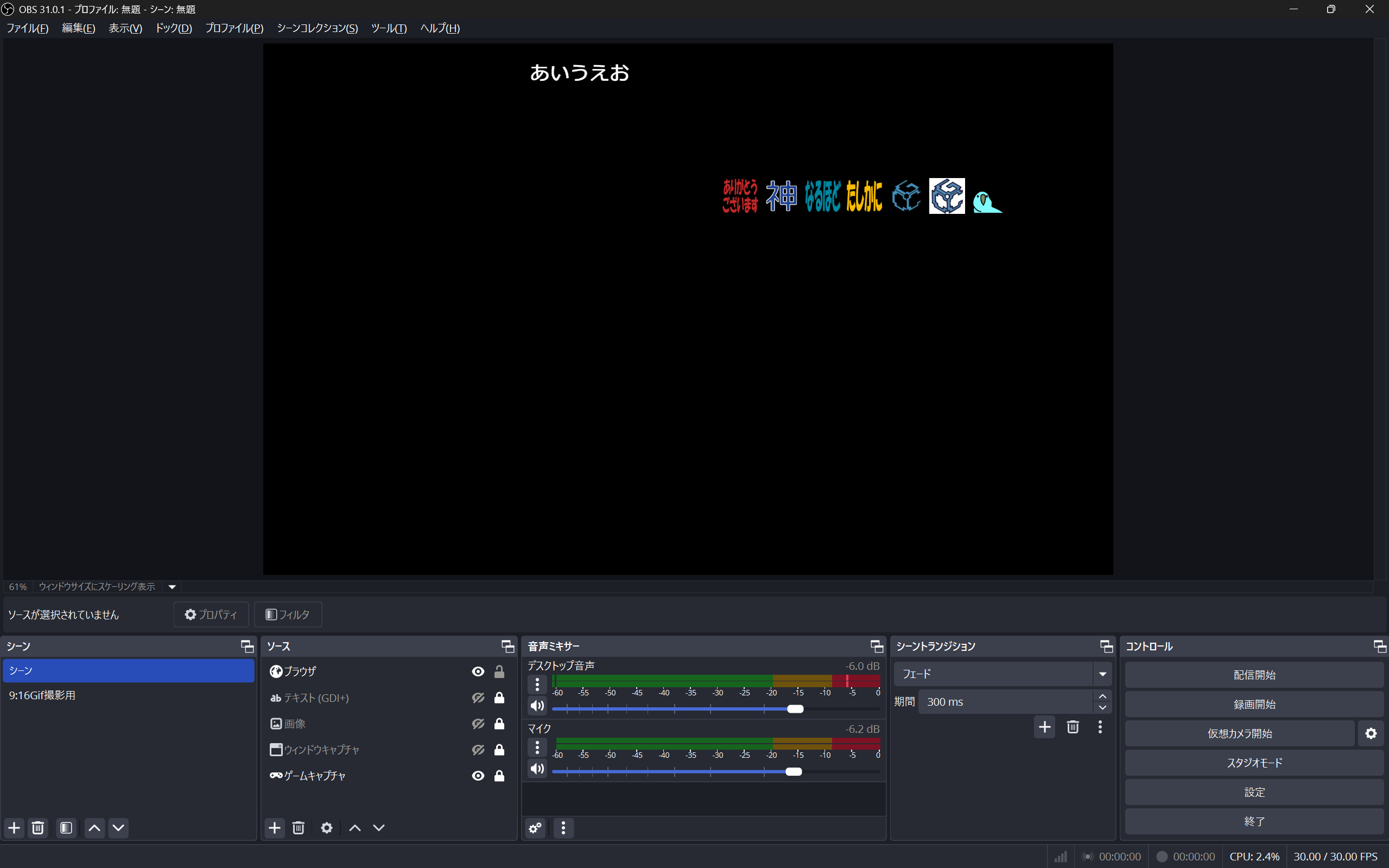Add a new transition with plus icon
The image size is (1389, 868).
coord(1045,727)
